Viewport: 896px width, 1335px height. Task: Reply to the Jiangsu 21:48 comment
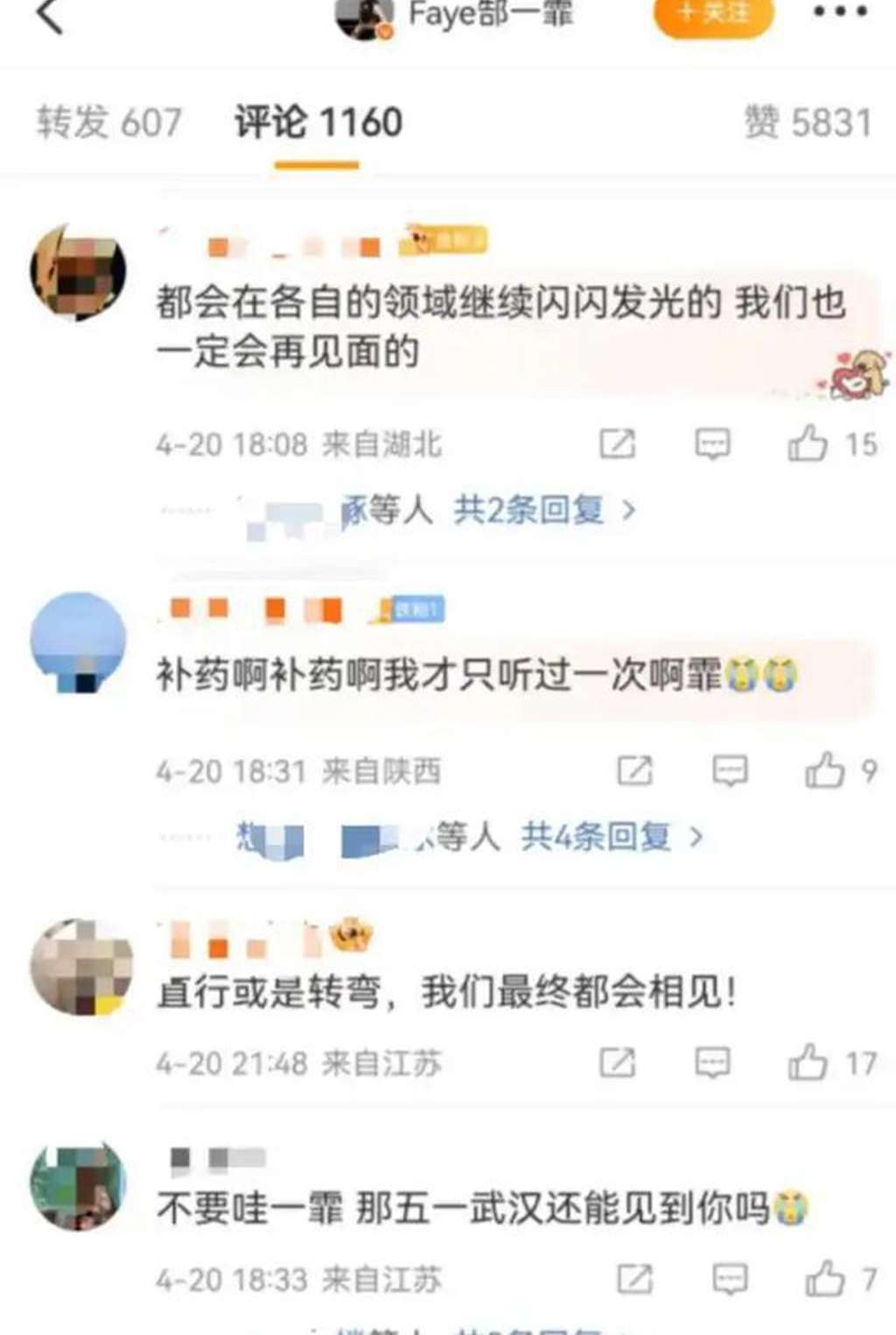click(x=713, y=1064)
